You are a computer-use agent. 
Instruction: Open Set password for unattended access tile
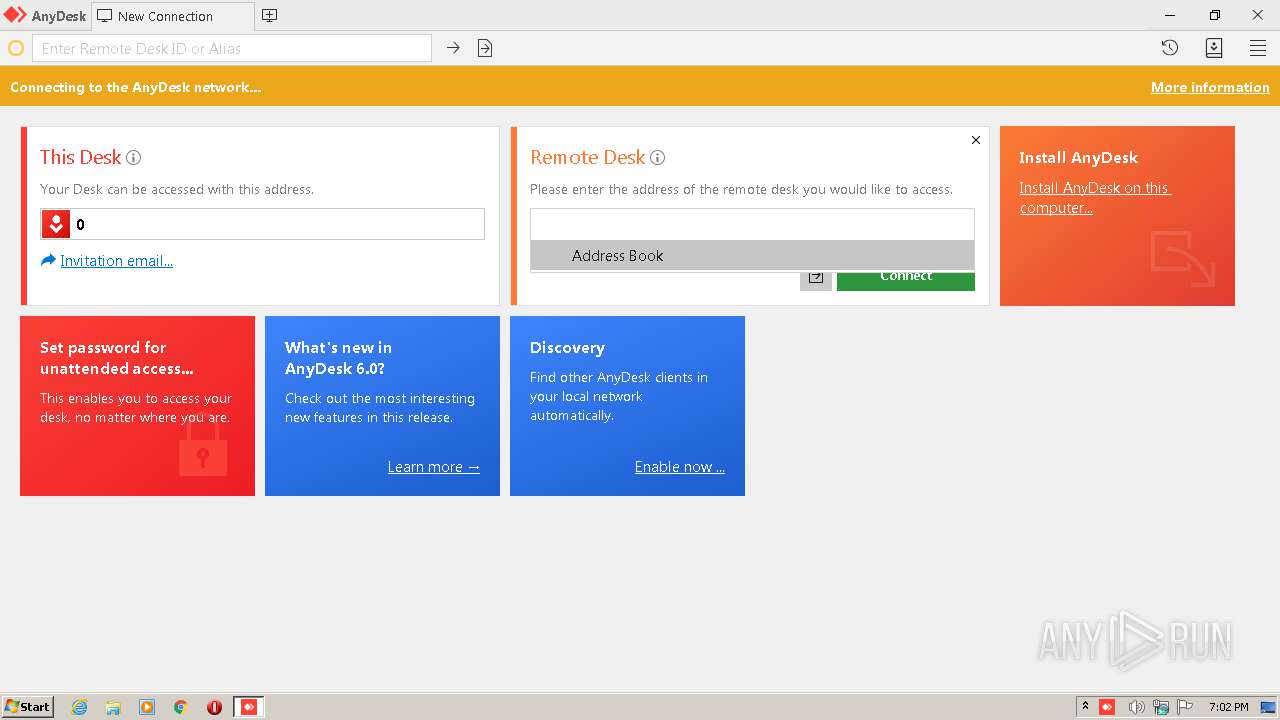click(x=137, y=406)
